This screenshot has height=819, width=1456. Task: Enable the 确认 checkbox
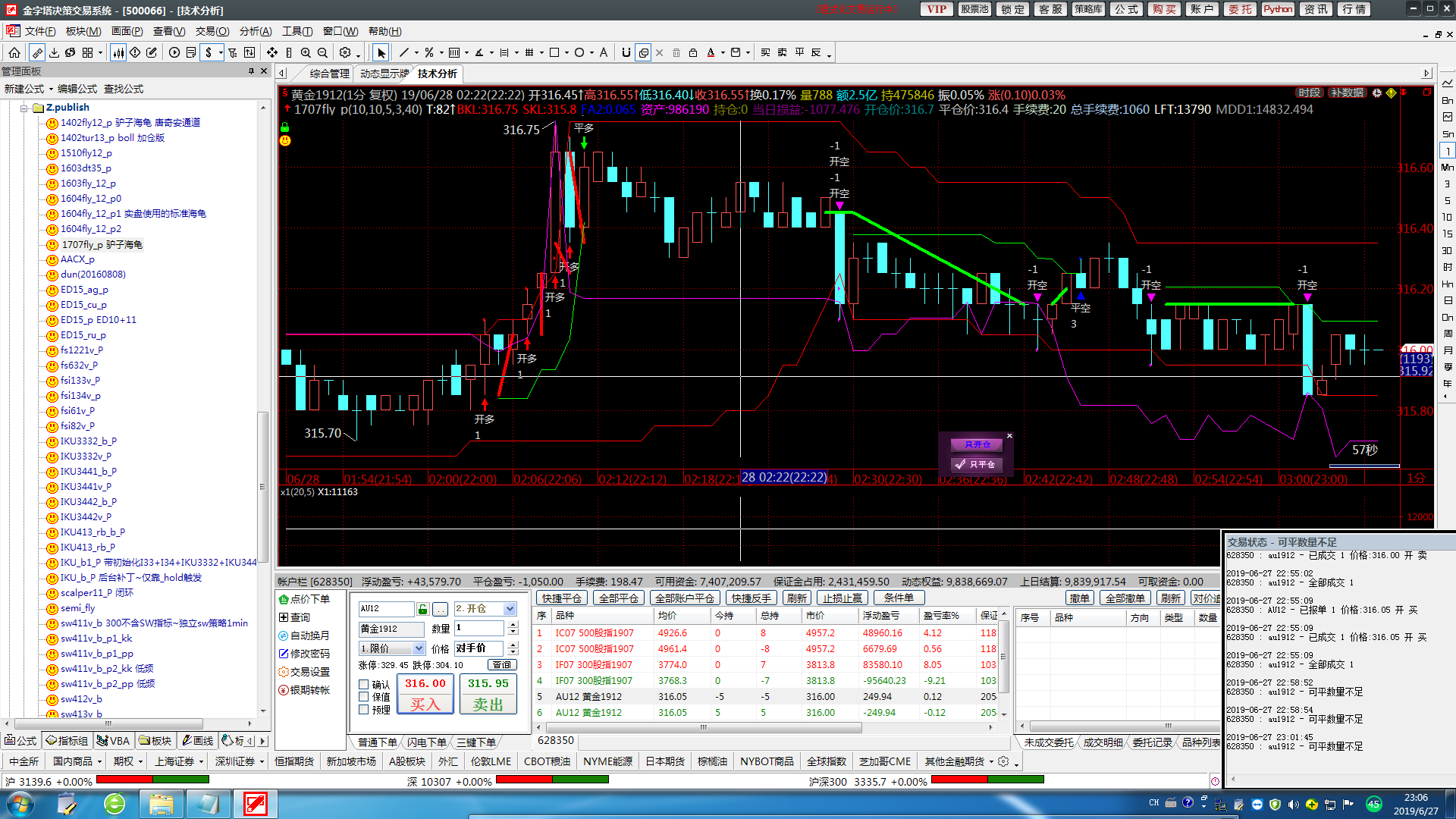(x=364, y=685)
